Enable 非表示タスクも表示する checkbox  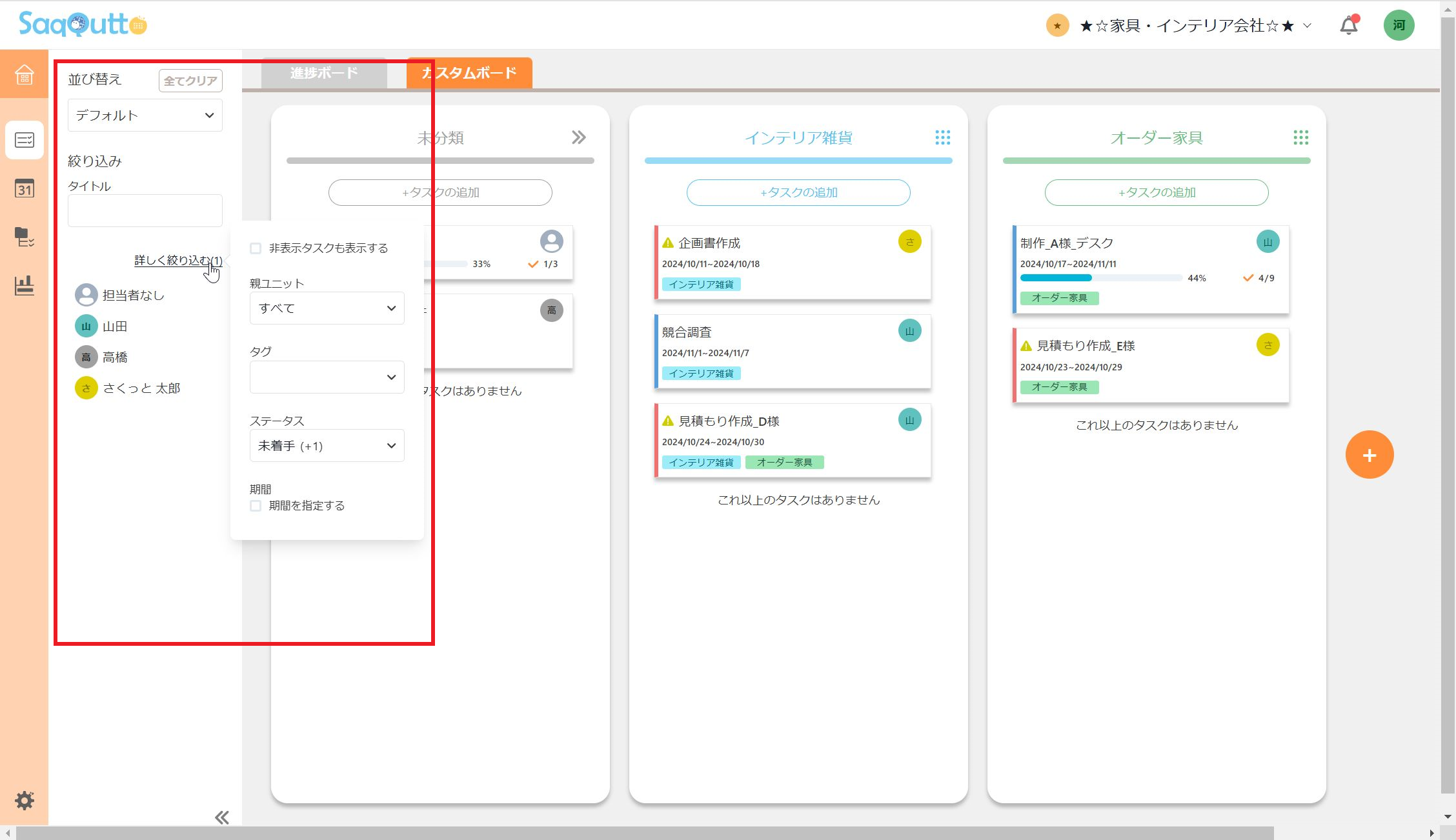(x=256, y=248)
